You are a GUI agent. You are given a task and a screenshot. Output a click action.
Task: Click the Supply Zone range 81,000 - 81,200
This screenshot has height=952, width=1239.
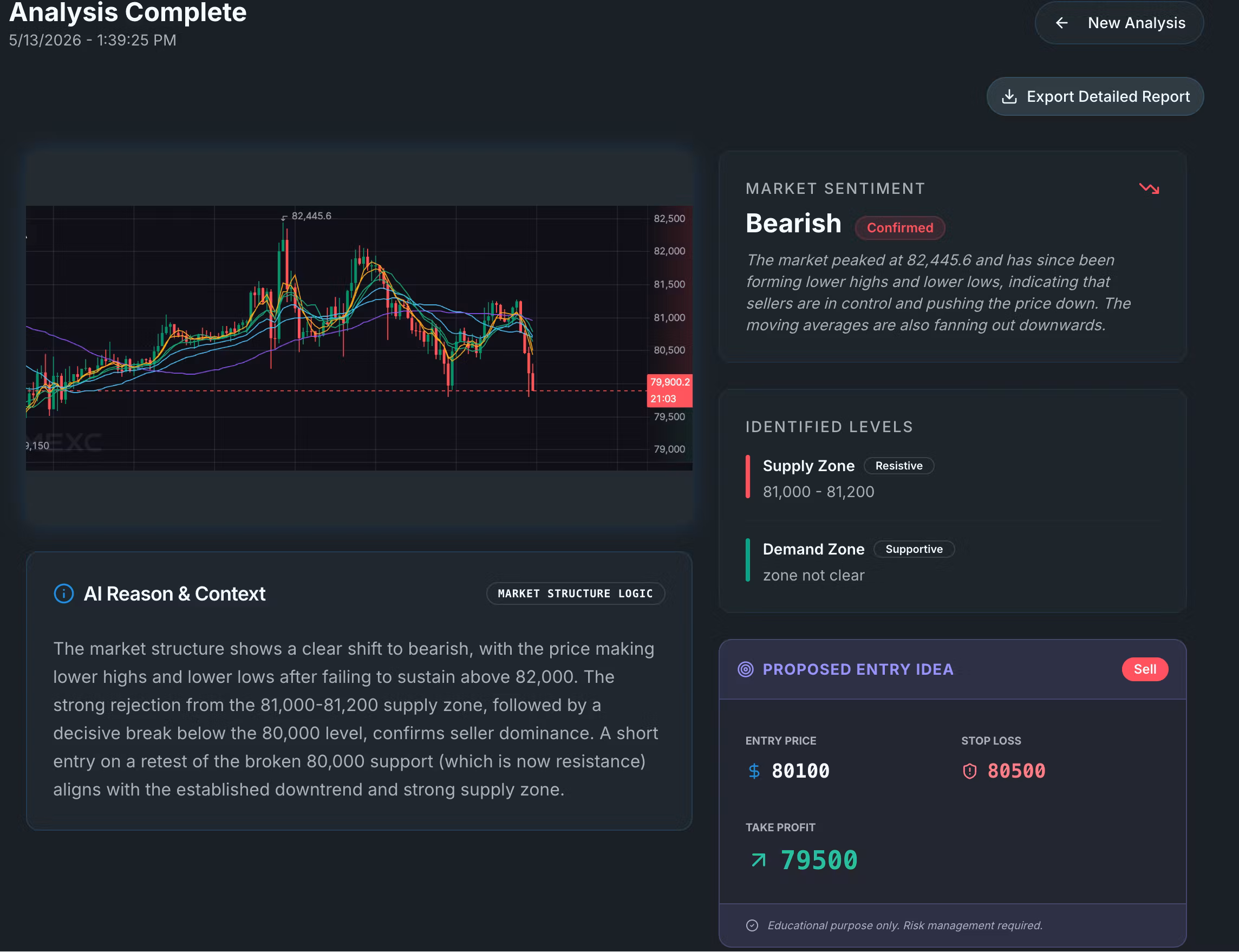point(818,492)
